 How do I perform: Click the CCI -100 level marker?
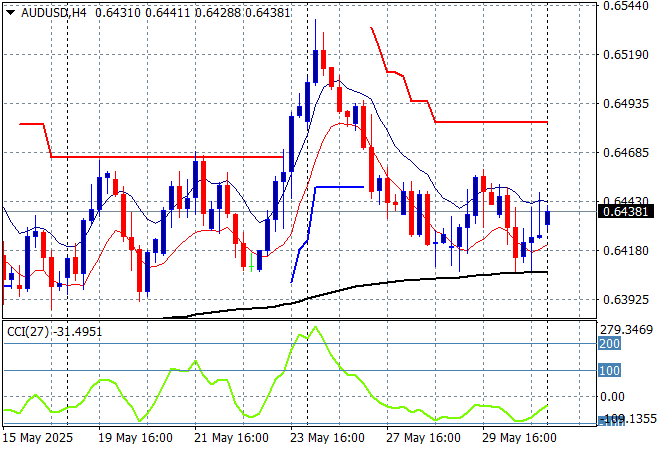click(x=609, y=422)
